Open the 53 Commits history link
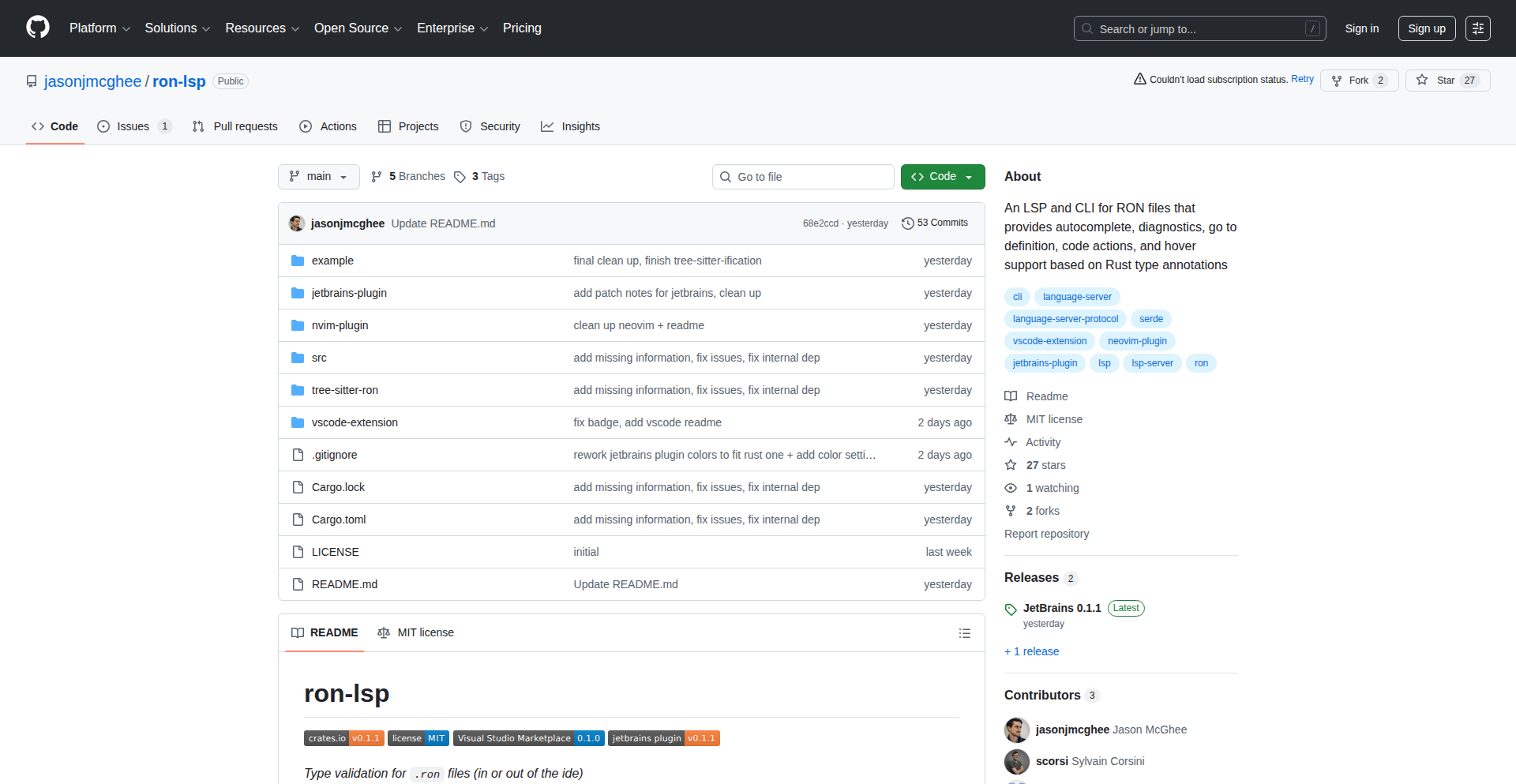Image resolution: width=1516 pixels, height=784 pixels. 935,223
